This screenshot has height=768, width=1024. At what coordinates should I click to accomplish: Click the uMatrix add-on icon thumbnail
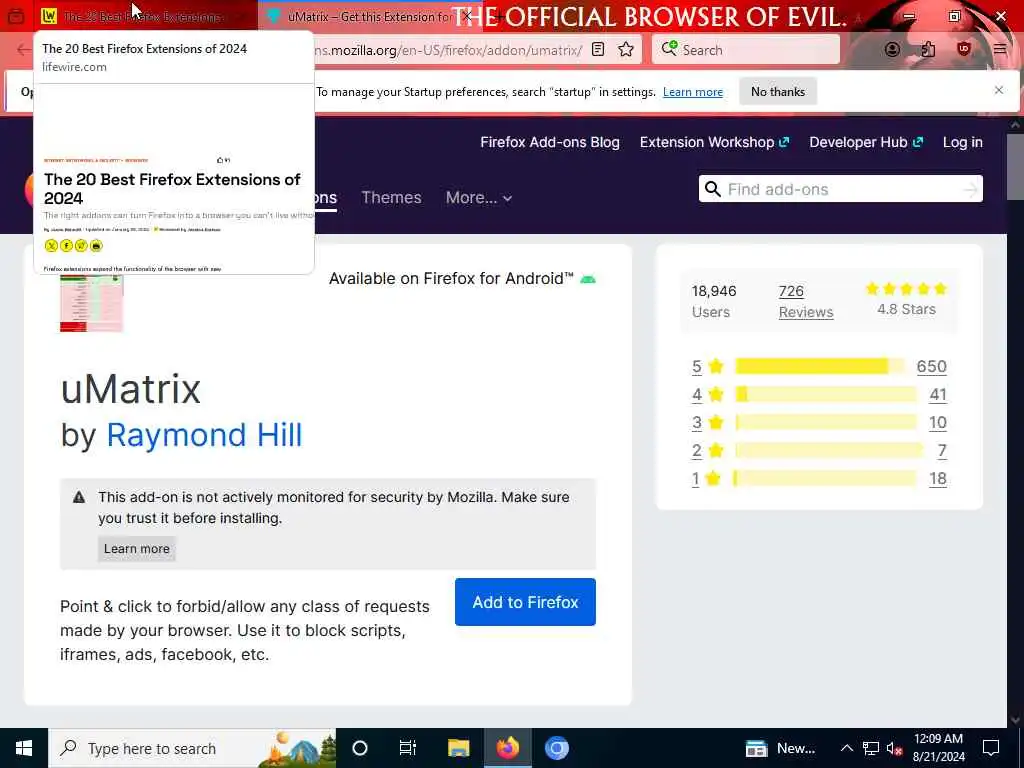pyautogui.click(x=91, y=303)
